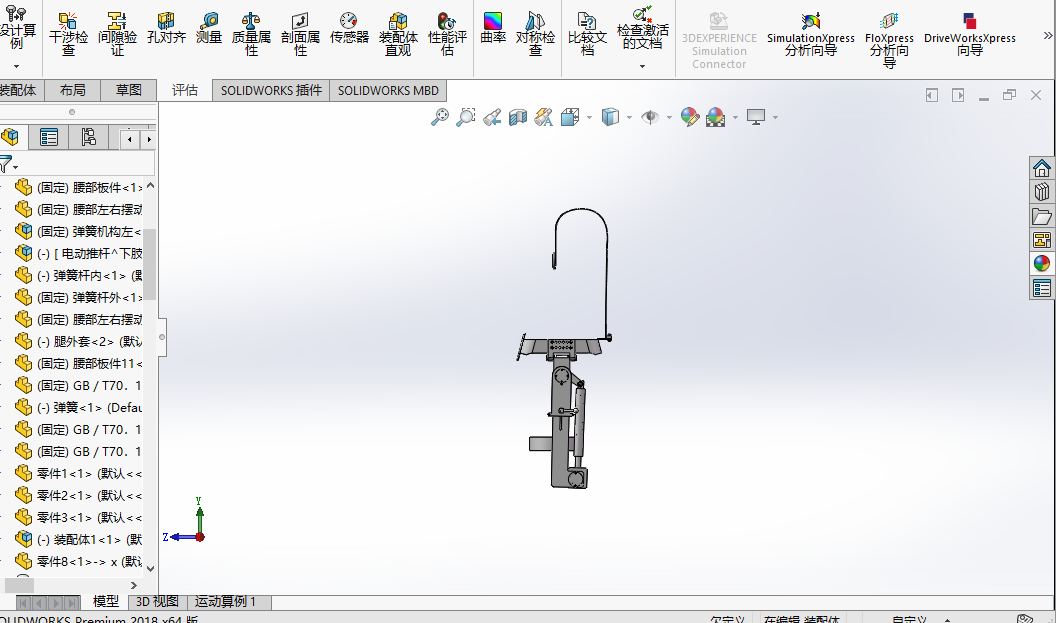
Task: Expand the Hide/Show Items dropdown arrow
Action: 669,118
